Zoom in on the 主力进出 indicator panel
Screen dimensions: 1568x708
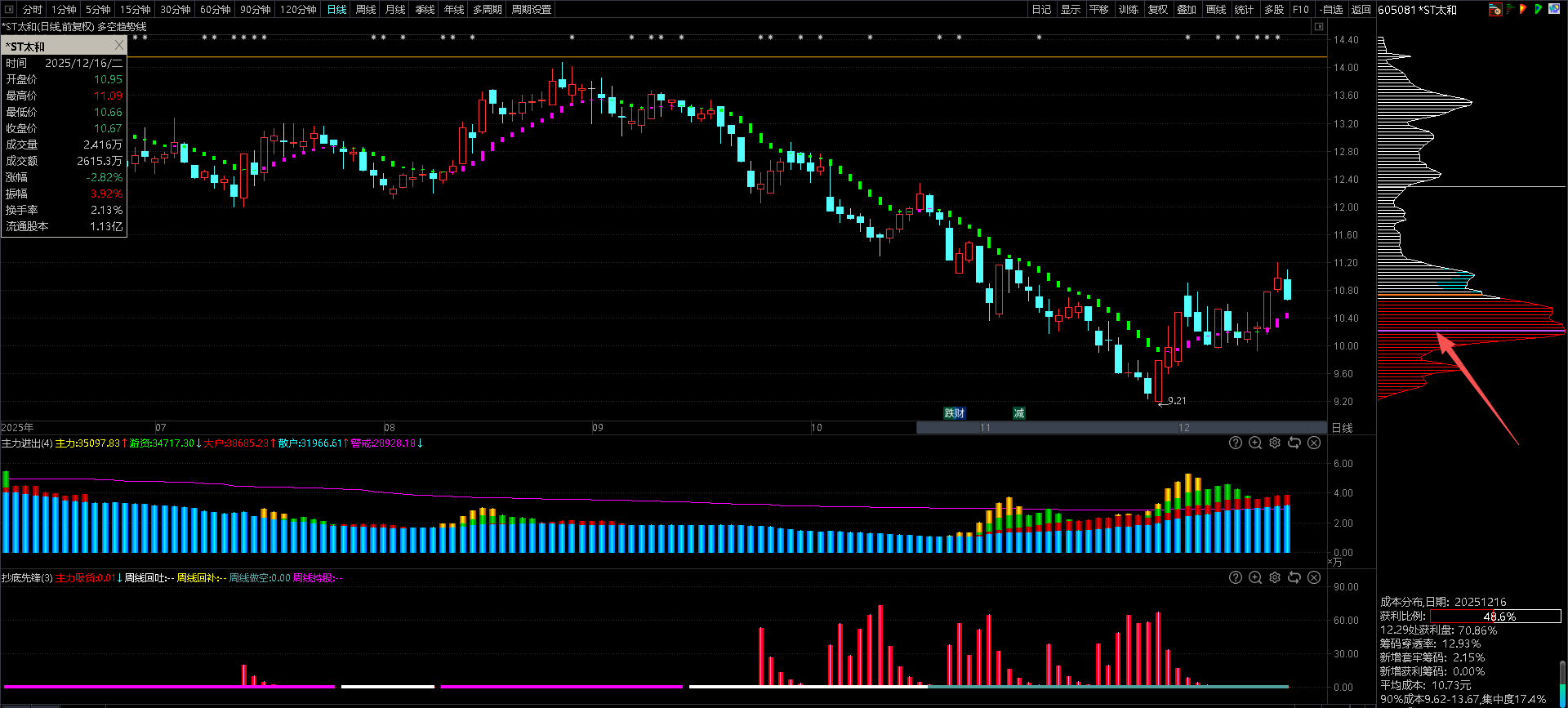click(x=1255, y=443)
